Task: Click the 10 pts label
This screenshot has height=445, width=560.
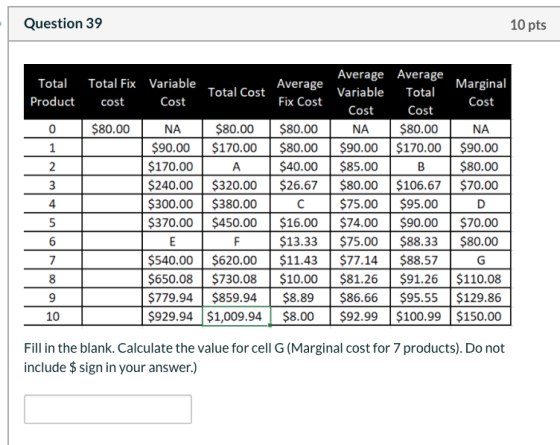Action: [528, 25]
